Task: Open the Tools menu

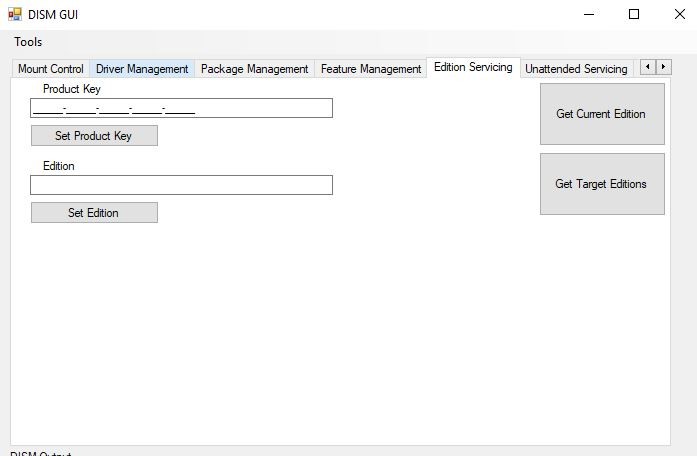Action: point(28,42)
